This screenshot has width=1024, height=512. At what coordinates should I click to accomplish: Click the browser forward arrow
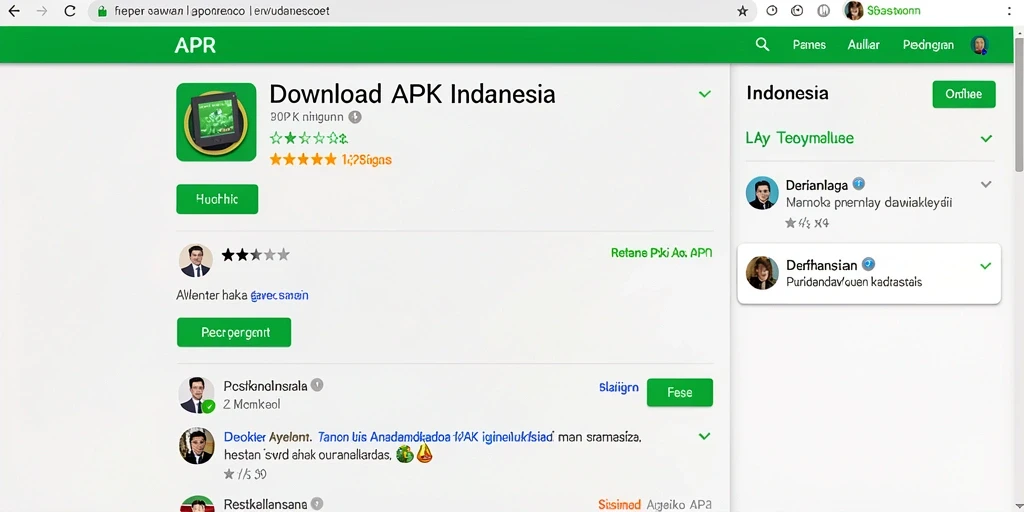coord(42,11)
